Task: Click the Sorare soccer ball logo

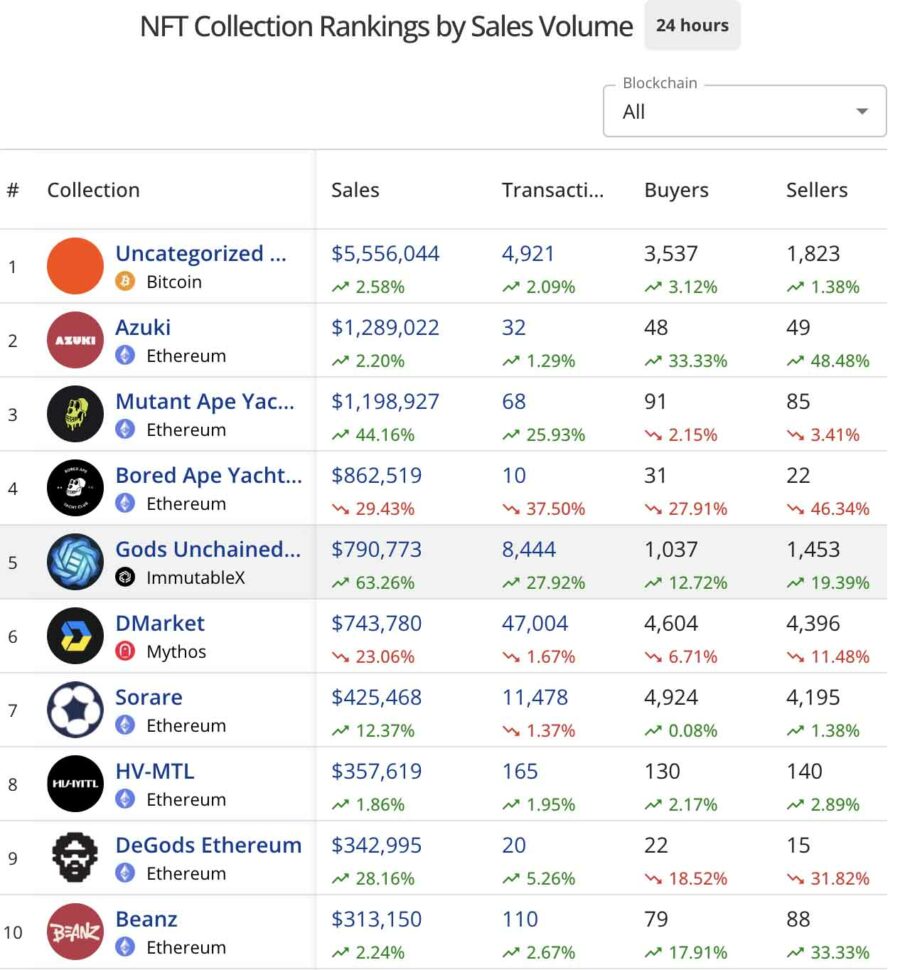Action: [x=75, y=710]
